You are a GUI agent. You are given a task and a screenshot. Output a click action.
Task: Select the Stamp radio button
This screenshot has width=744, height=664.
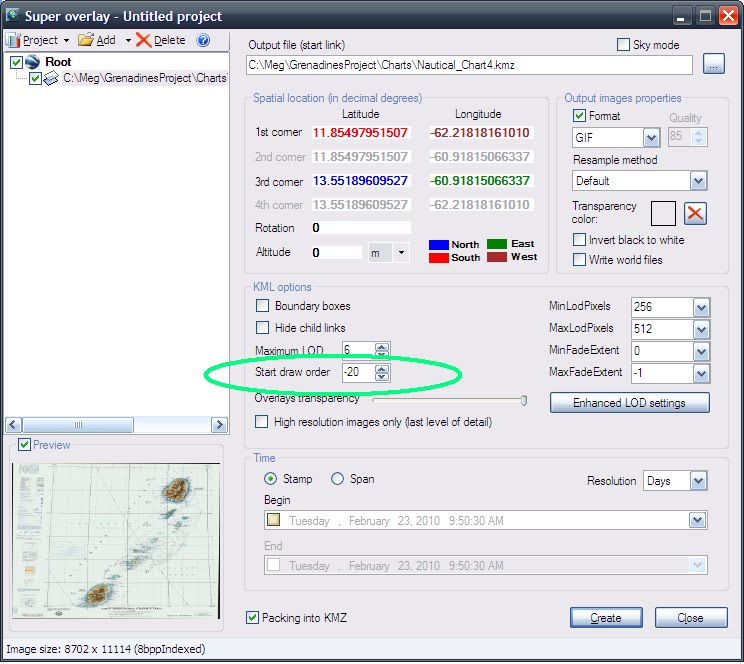[x=270, y=479]
